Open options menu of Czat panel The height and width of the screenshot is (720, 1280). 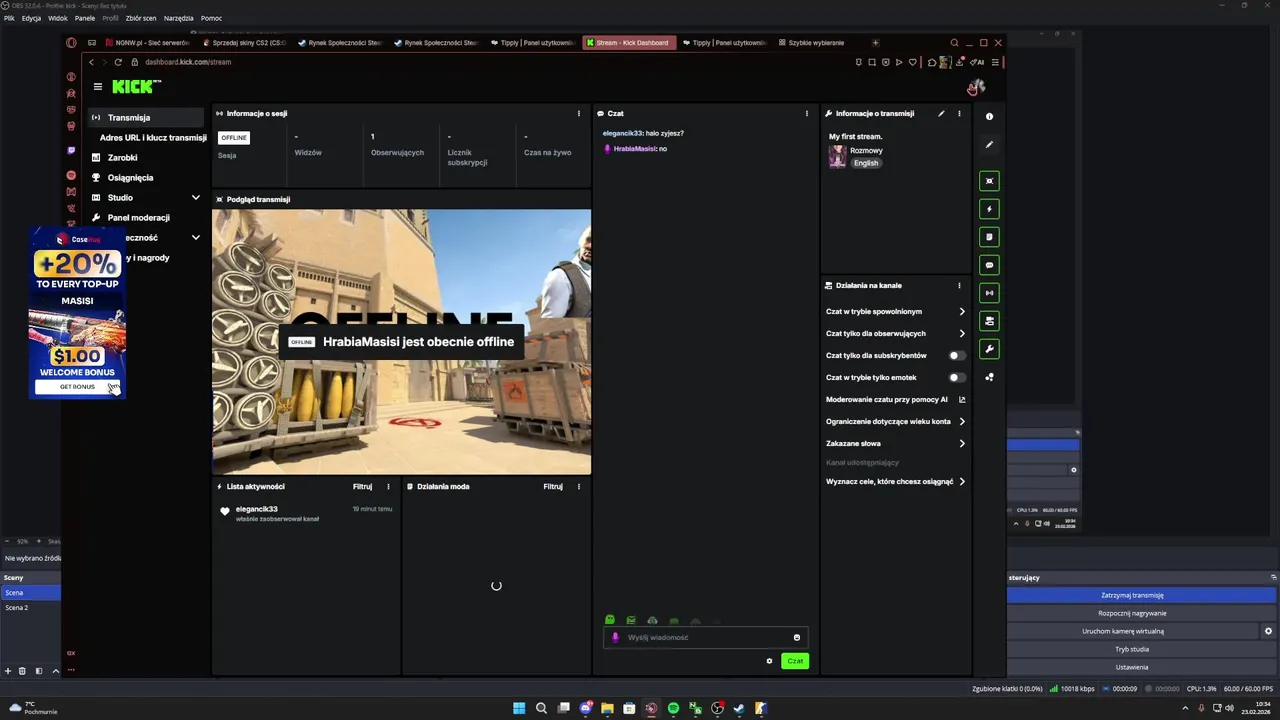[x=807, y=114]
